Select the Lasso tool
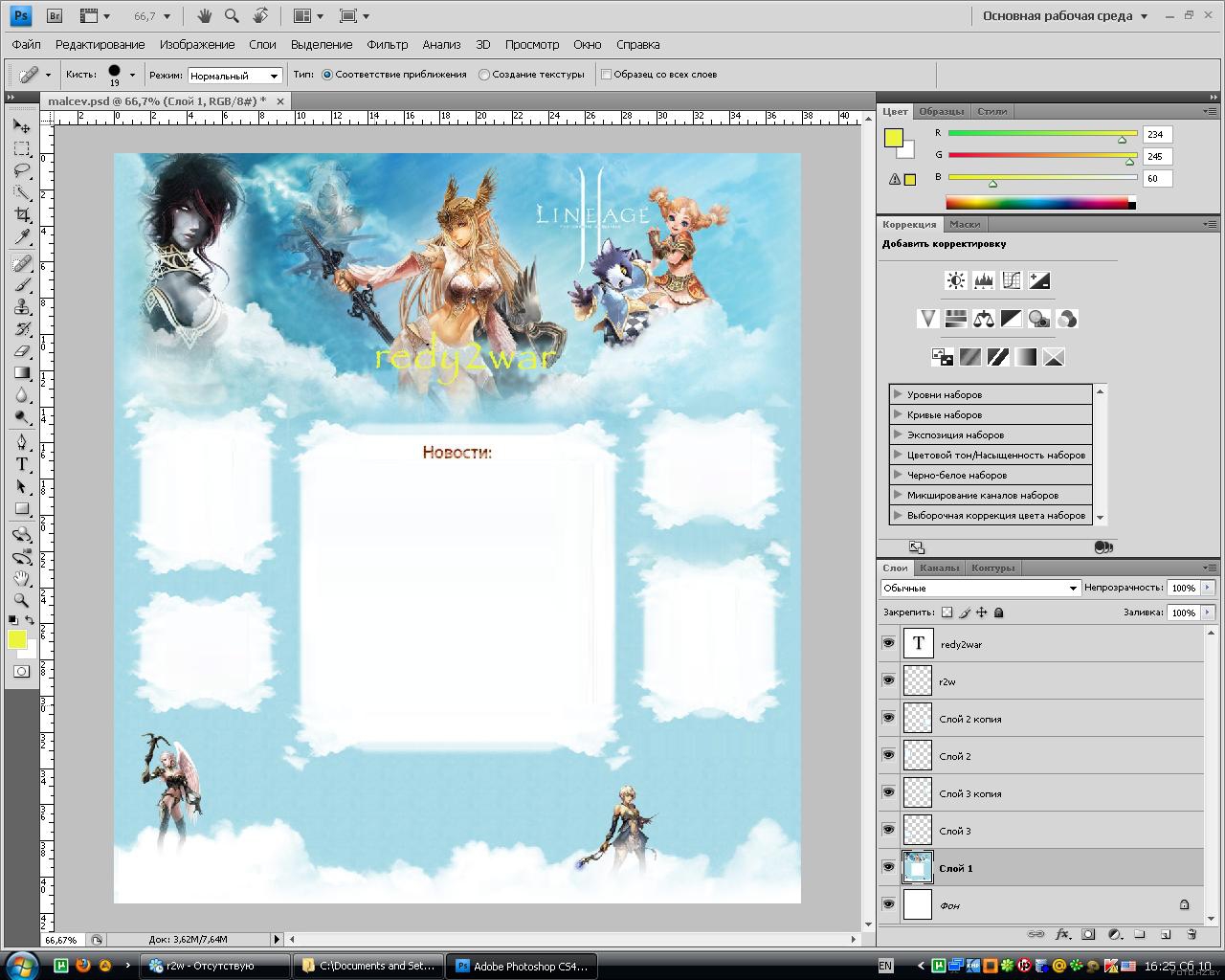This screenshot has height=980, width=1225. pyautogui.click(x=22, y=171)
